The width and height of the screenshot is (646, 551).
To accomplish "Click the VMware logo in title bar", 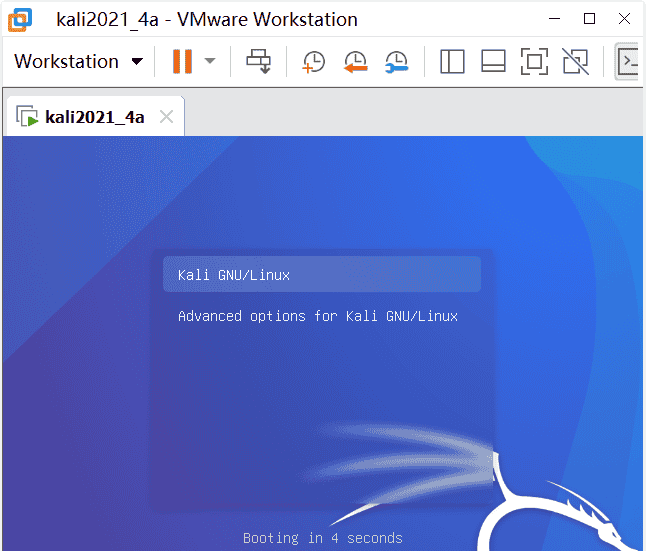I will point(20,19).
